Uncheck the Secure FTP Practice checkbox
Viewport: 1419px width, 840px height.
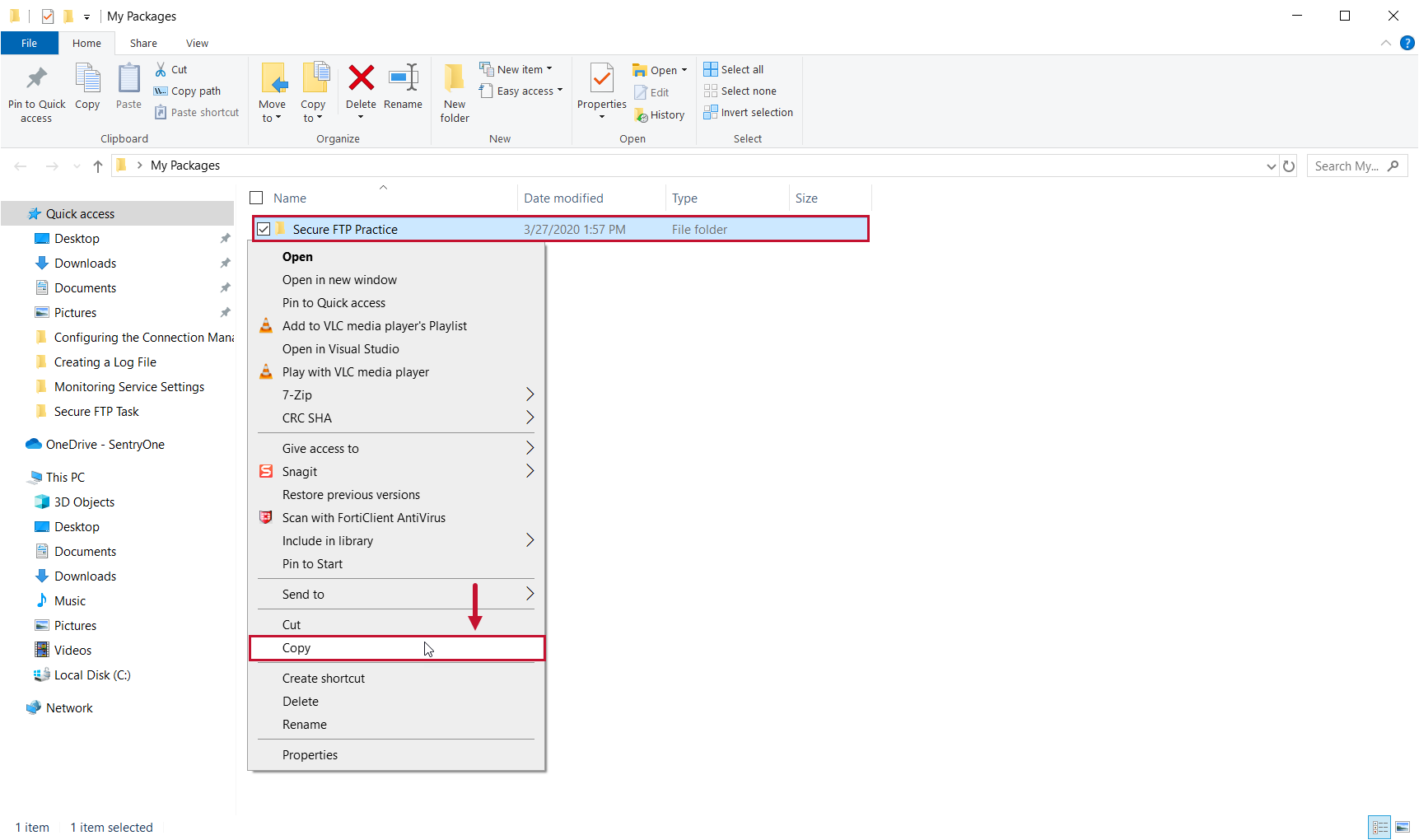coord(264,229)
